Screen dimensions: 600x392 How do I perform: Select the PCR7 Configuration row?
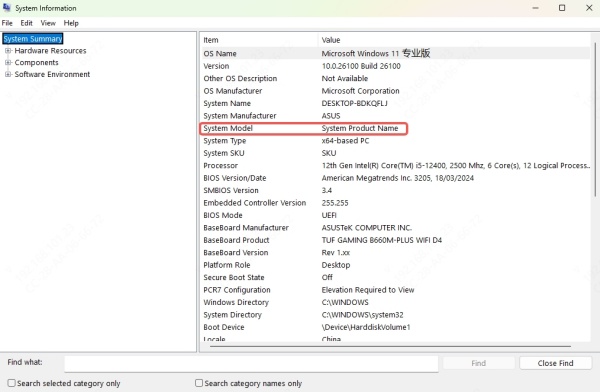[396, 290]
